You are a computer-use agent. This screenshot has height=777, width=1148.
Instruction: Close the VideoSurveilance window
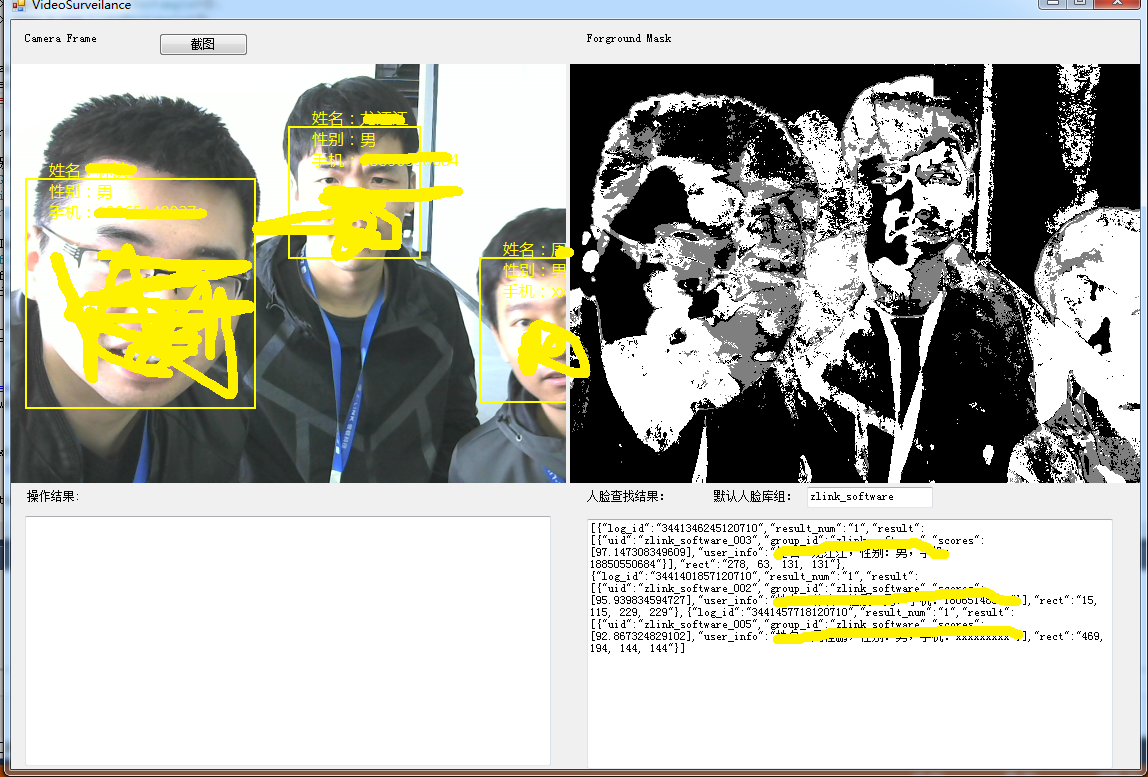[1118, 3]
